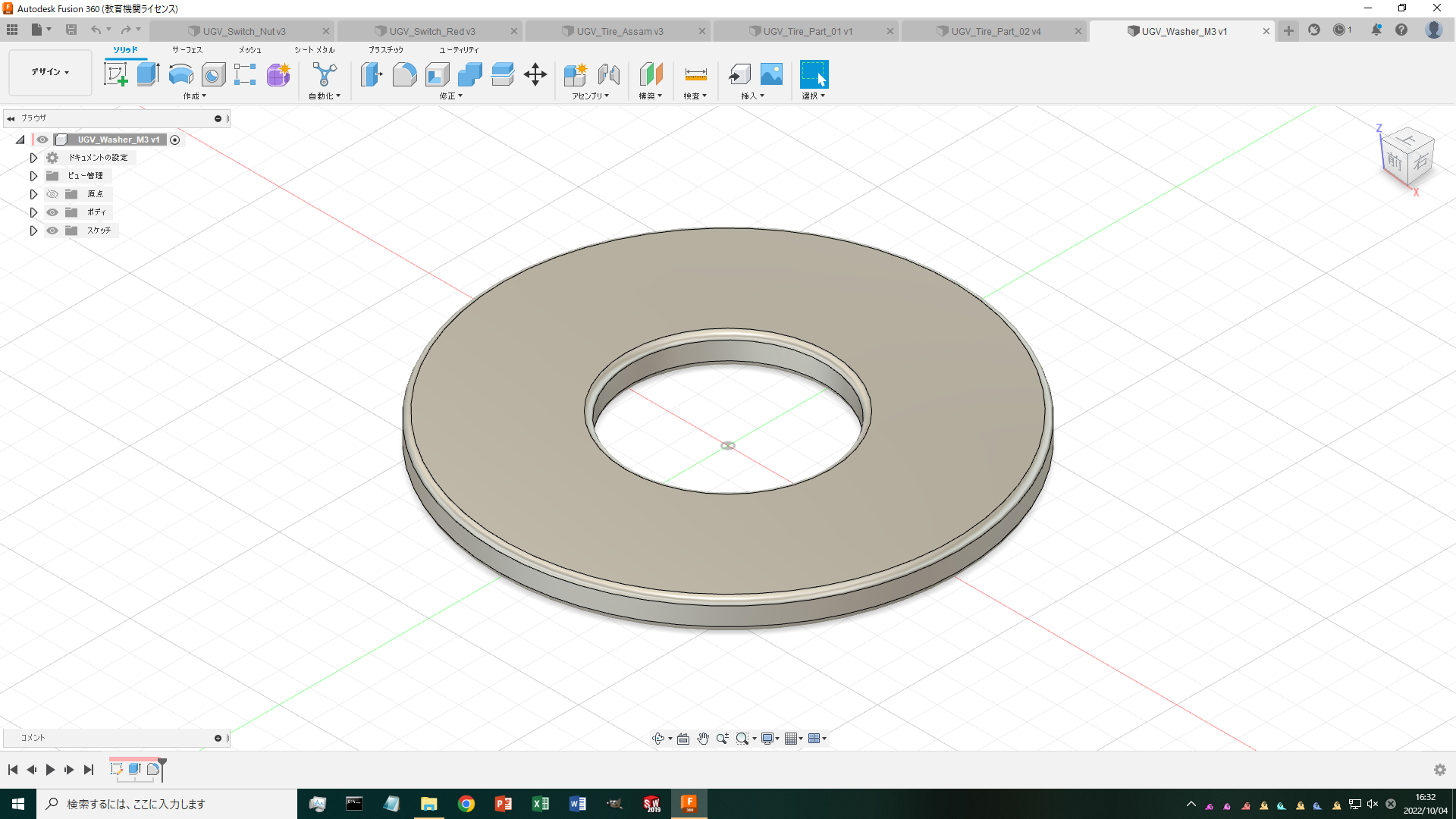The image size is (1456, 819).
Task: Open timeline settings gear
Action: (1439, 770)
